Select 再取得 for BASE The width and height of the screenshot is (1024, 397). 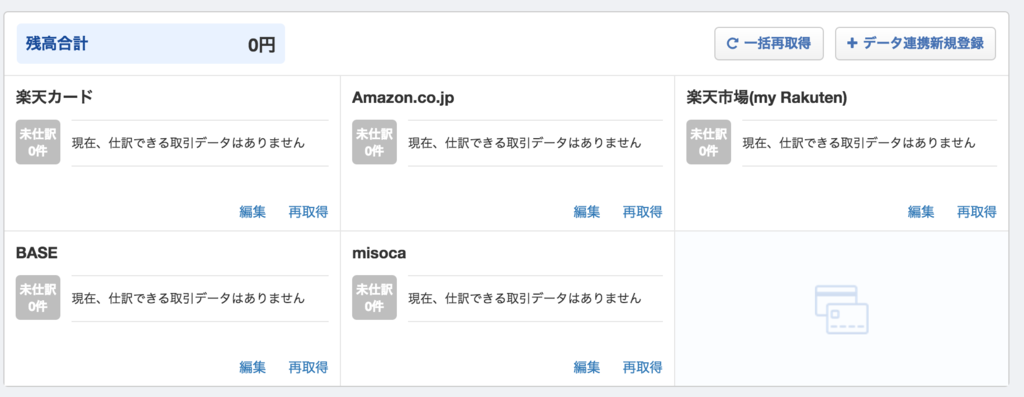(308, 367)
